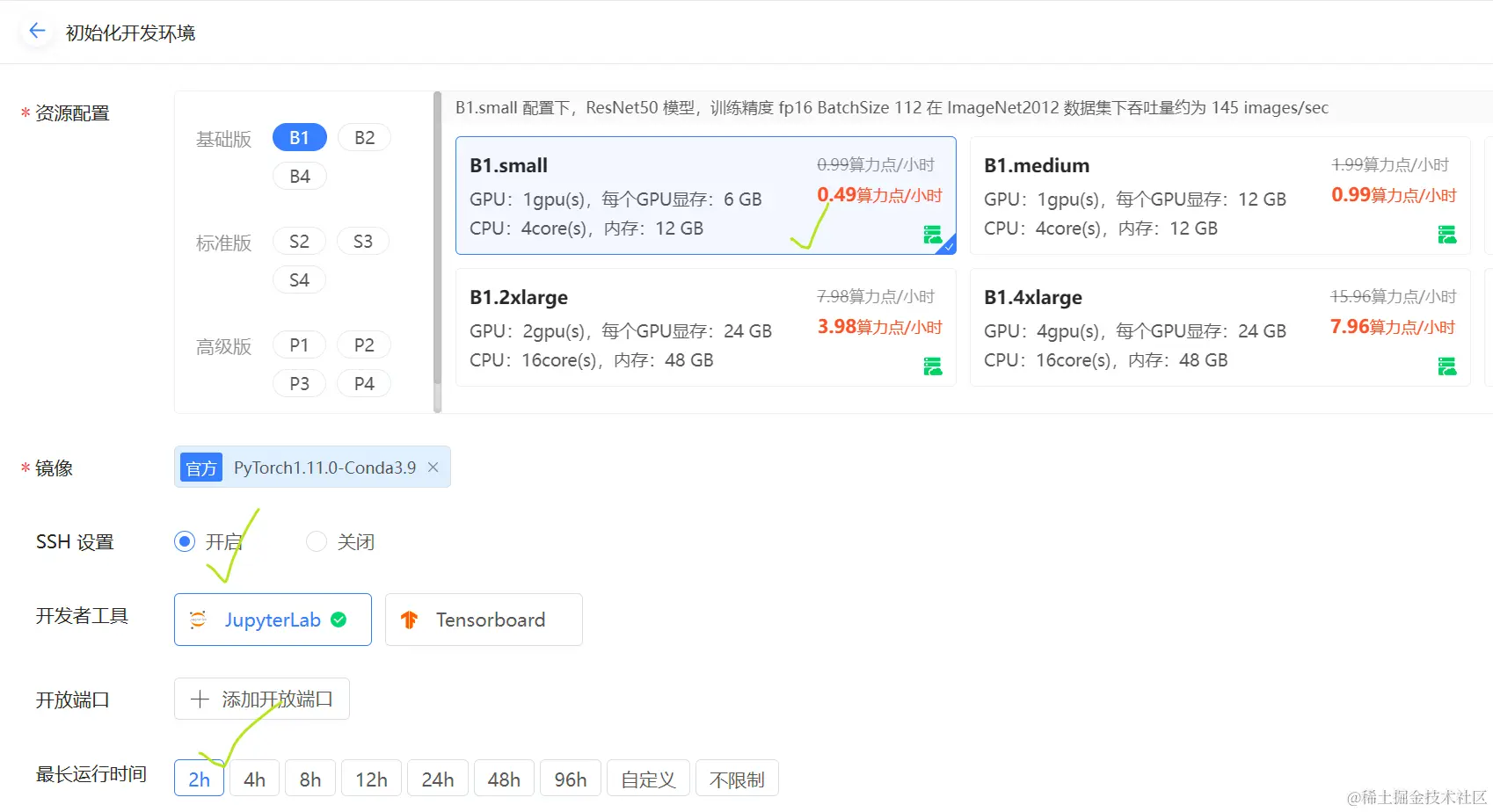The width and height of the screenshot is (1493, 812).
Task: Toggle the Tensorboard developer tool
Action: 484,620
